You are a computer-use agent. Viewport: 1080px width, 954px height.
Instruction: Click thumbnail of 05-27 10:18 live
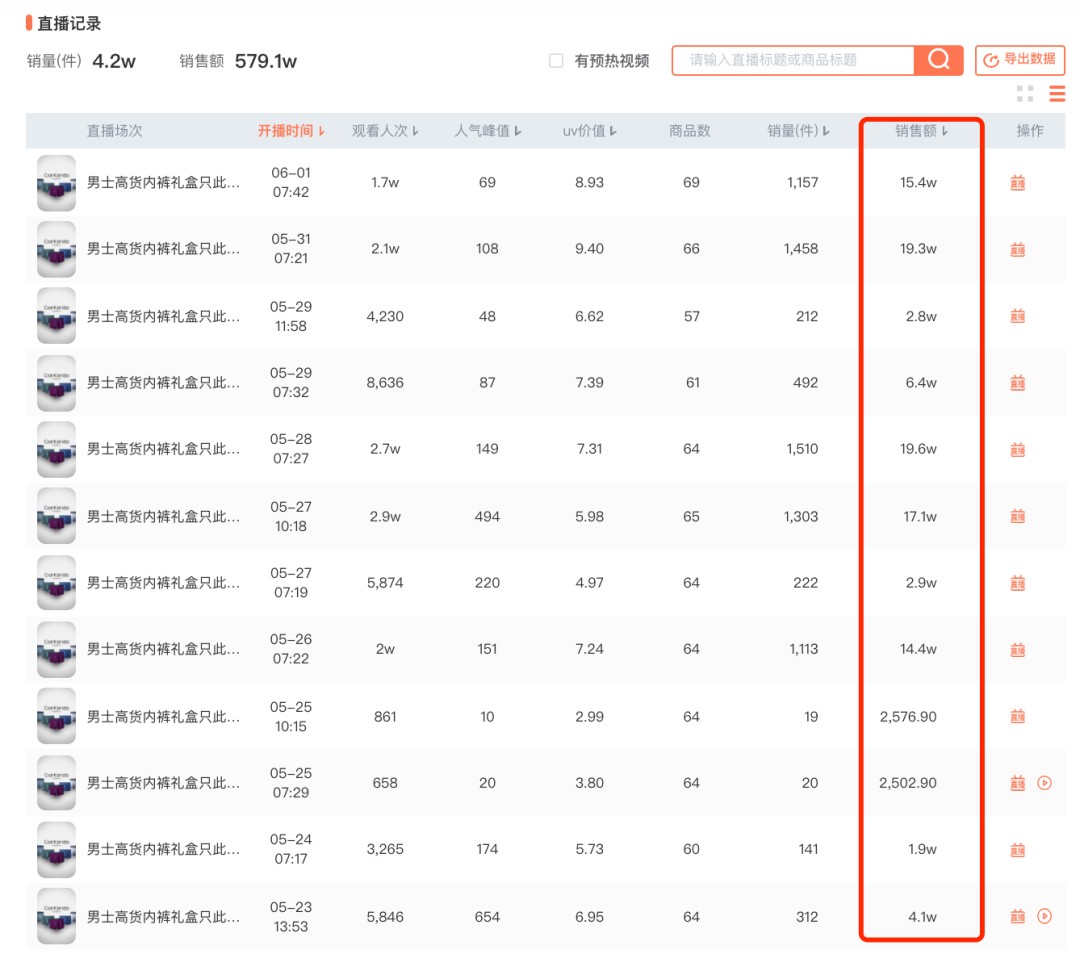(56, 516)
